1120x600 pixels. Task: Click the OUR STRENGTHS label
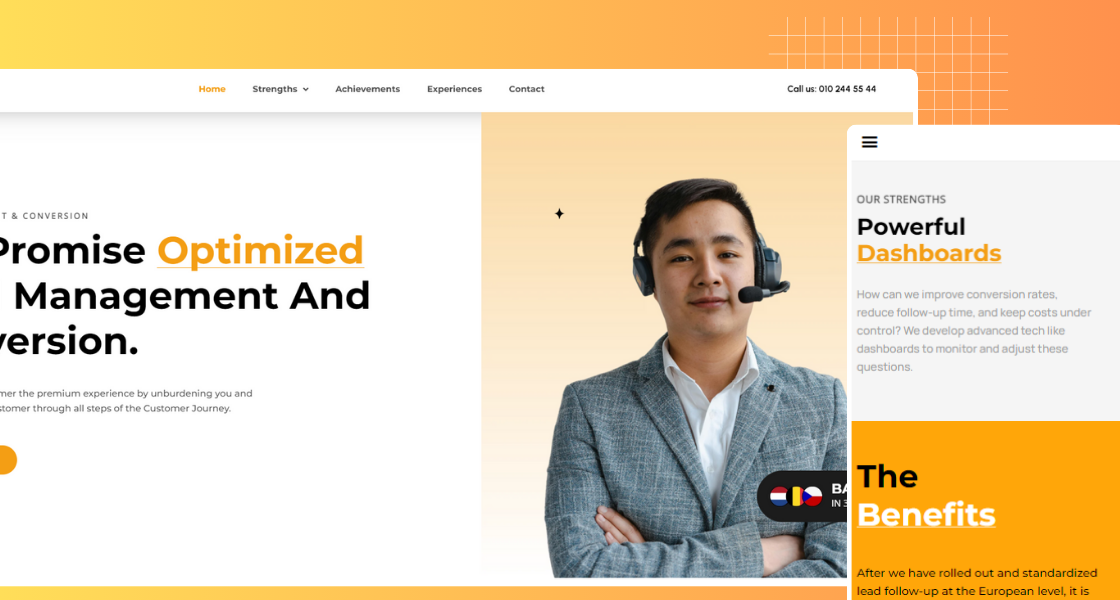(901, 199)
